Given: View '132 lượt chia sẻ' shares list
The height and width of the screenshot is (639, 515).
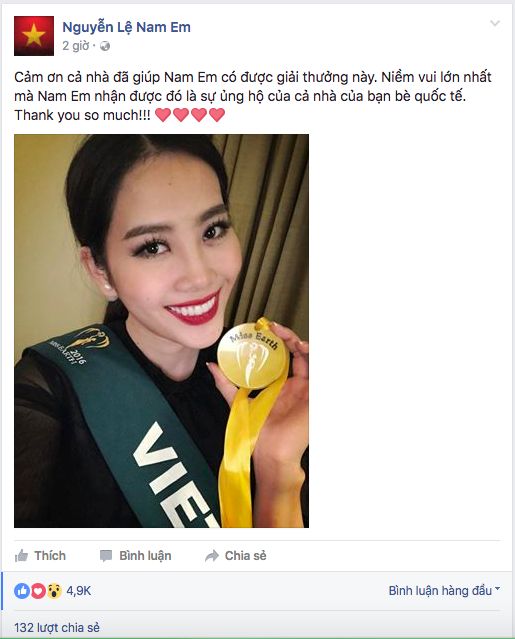Looking at the screenshot, I should click(x=57, y=627).
